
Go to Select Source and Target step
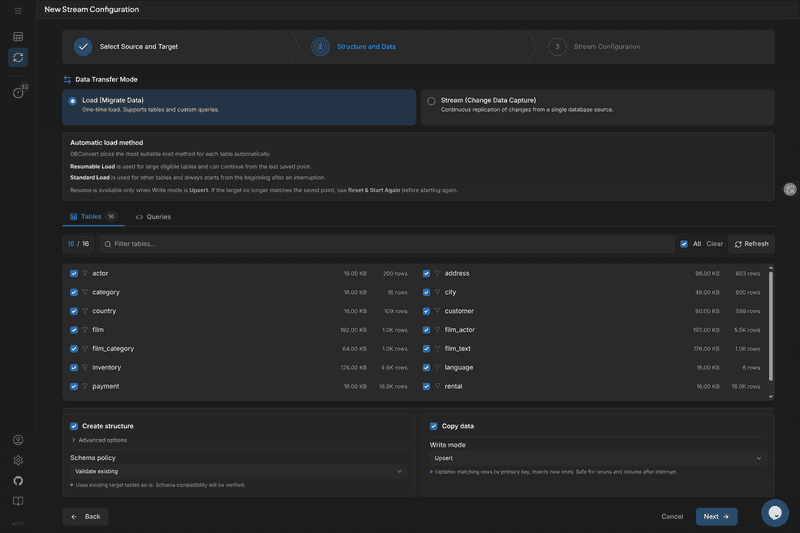click(126, 46)
